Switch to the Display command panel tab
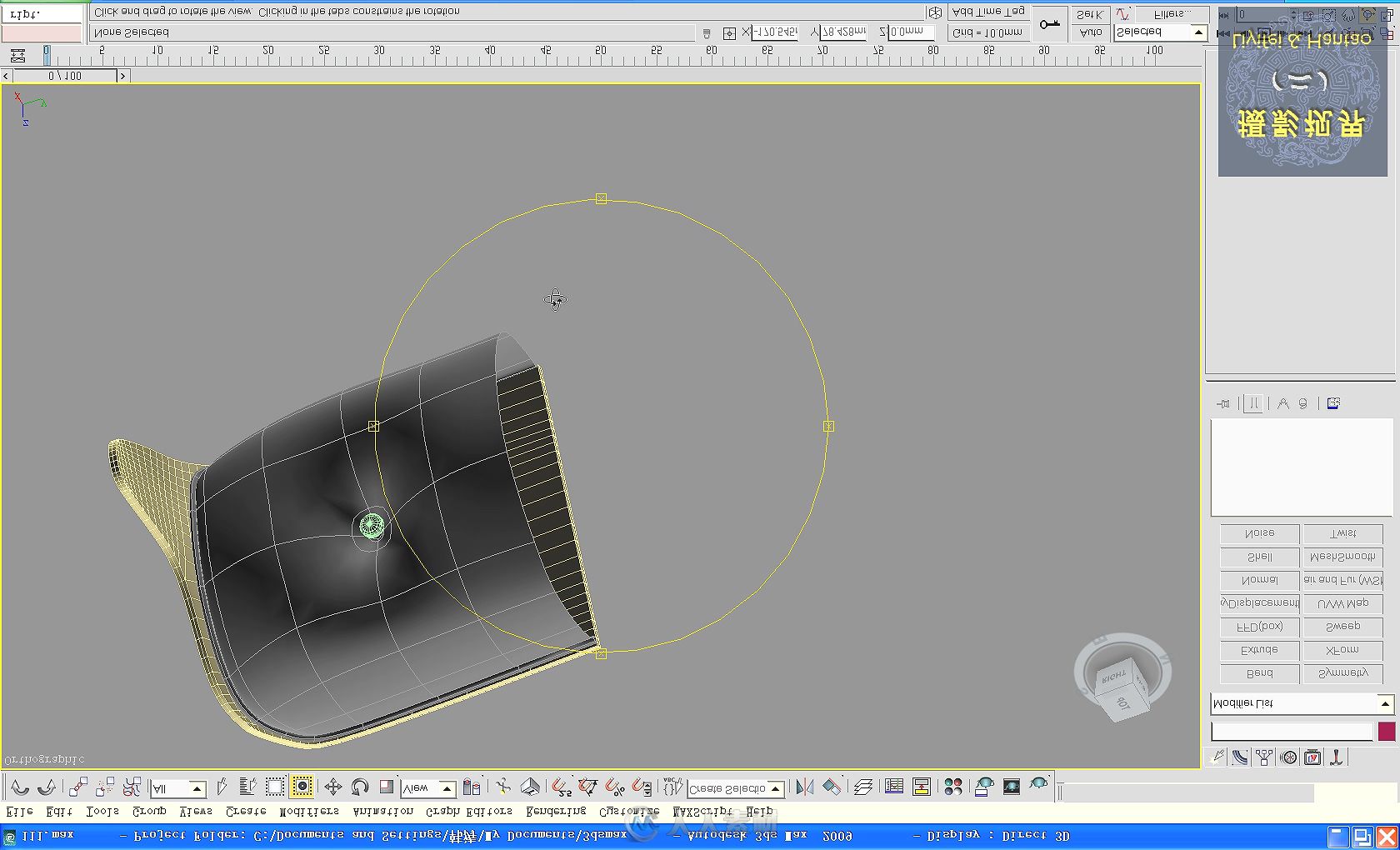1400x850 pixels. point(1313,757)
